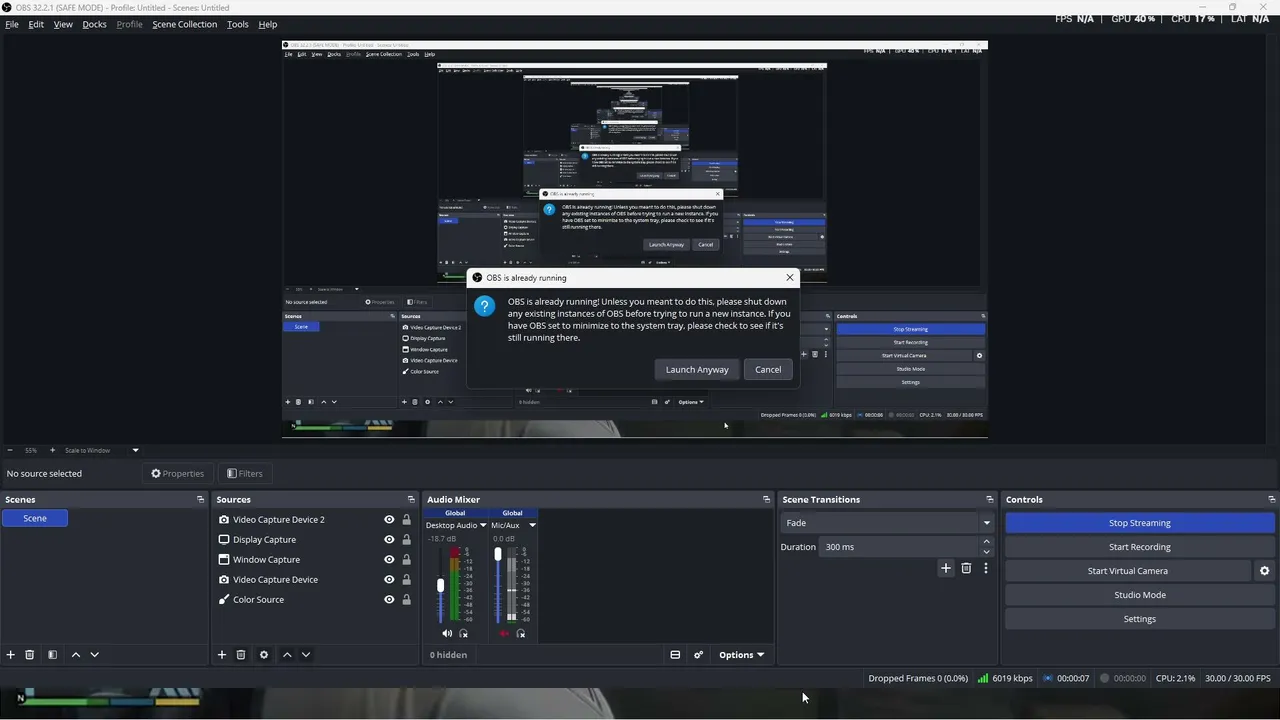
Task: Toggle lock on Display Capture source
Action: [406, 540]
